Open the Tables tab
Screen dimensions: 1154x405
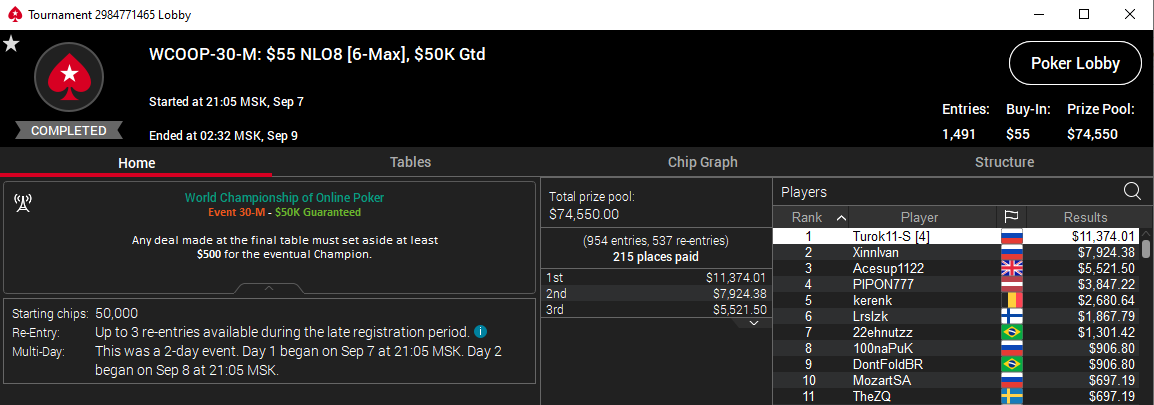coord(410,162)
